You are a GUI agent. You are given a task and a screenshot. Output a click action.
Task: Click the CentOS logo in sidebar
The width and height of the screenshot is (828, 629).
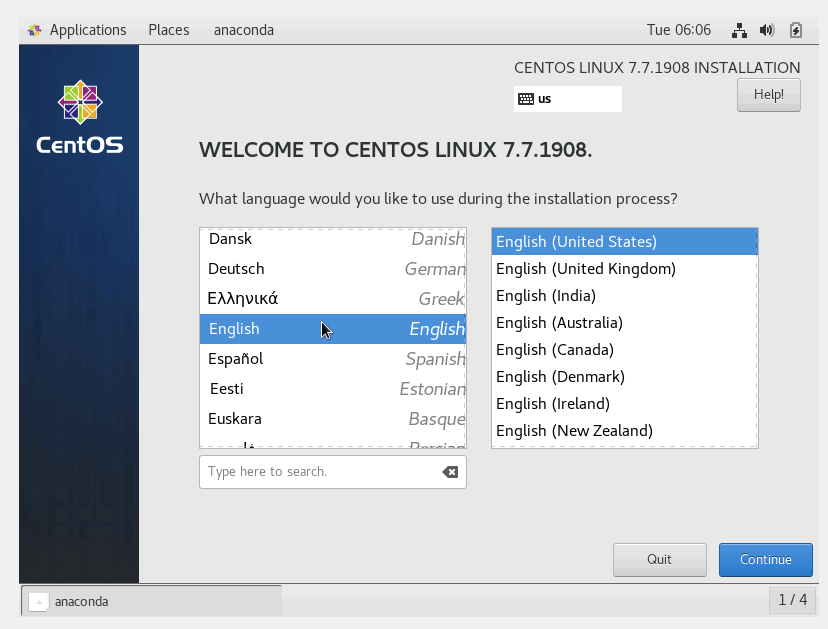tap(80, 117)
